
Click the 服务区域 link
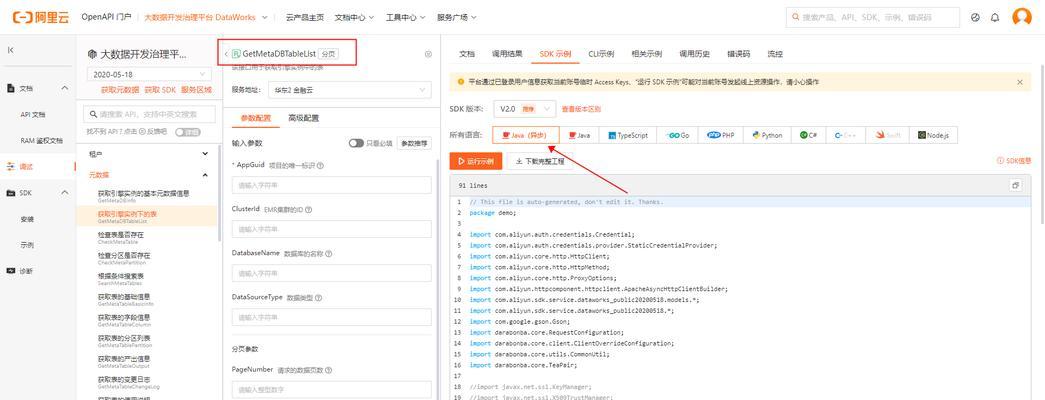tap(196, 89)
